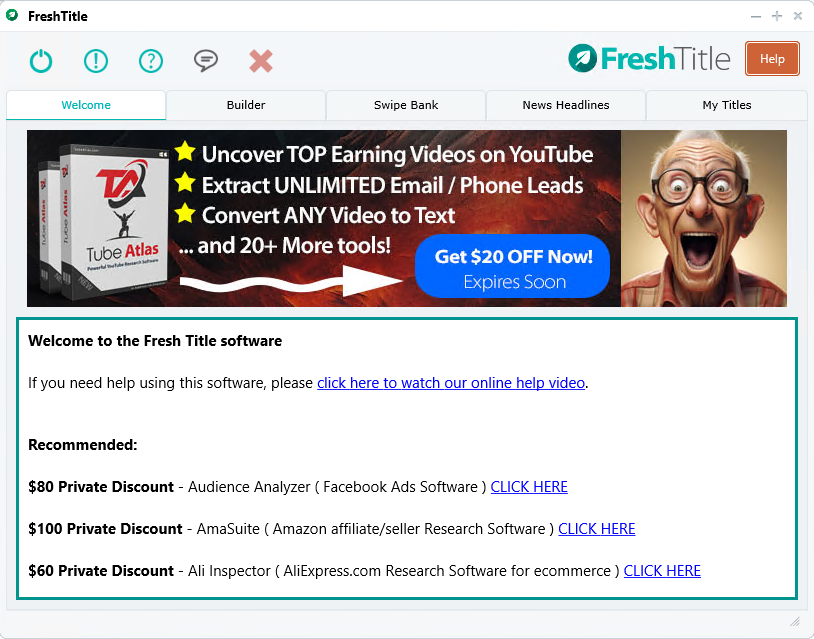Click the red X toolbar icon
This screenshot has height=639, width=814.
[x=261, y=61]
